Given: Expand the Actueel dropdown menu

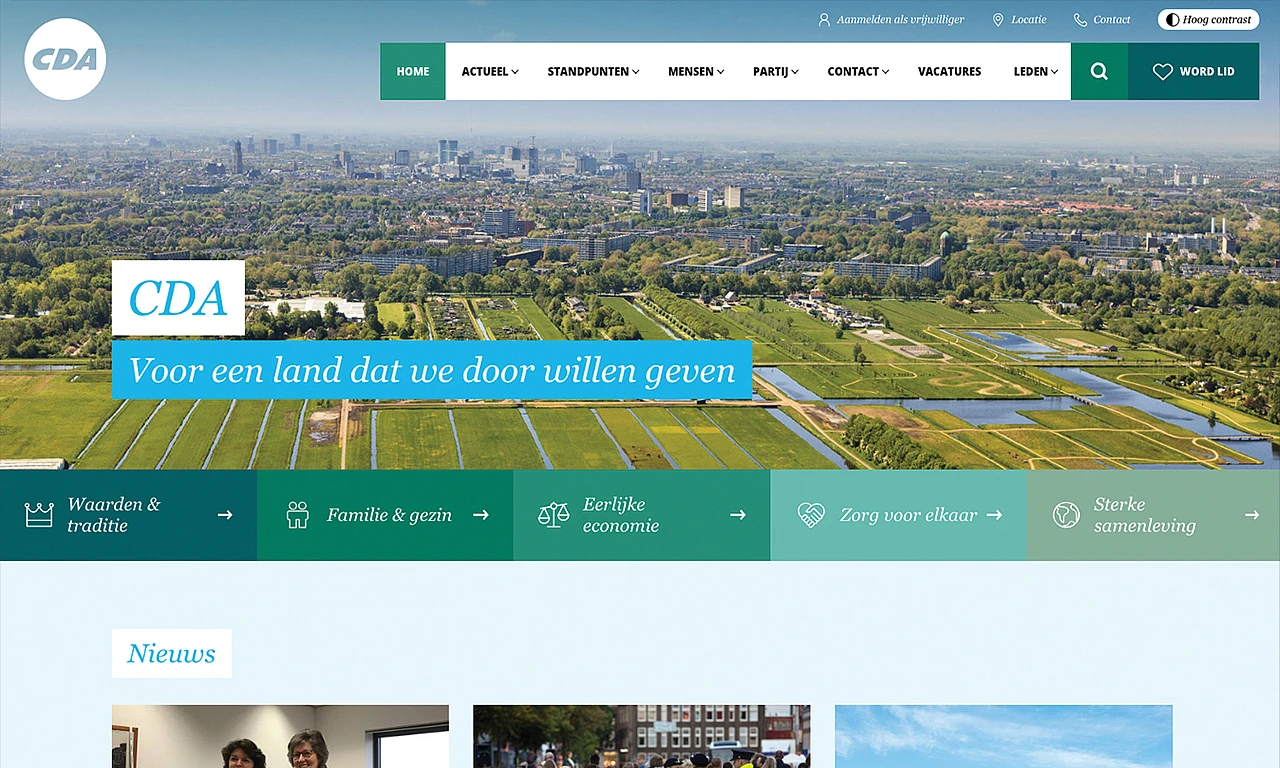Looking at the screenshot, I should pyautogui.click(x=490, y=72).
